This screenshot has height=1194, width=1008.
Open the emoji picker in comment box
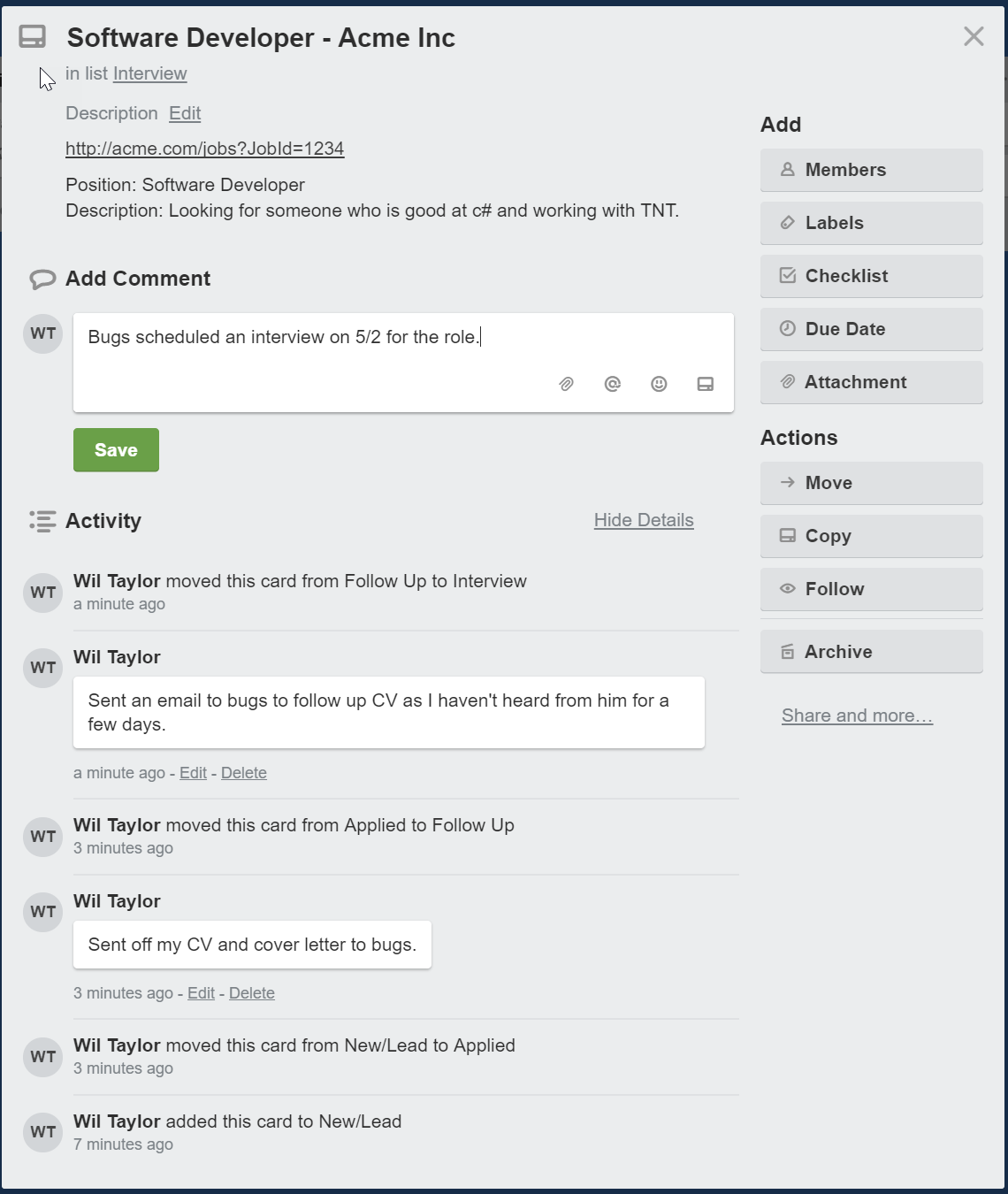coord(659,384)
